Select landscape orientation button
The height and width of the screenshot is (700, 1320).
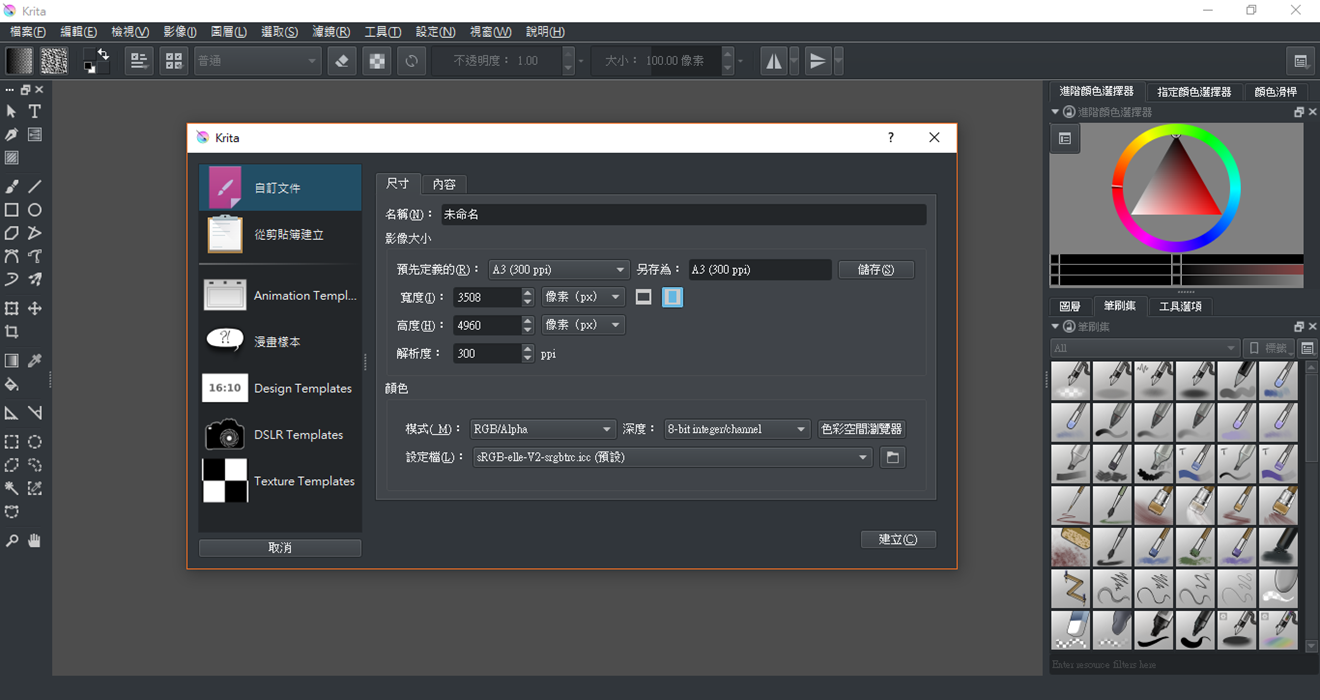[x=644, y=297]
